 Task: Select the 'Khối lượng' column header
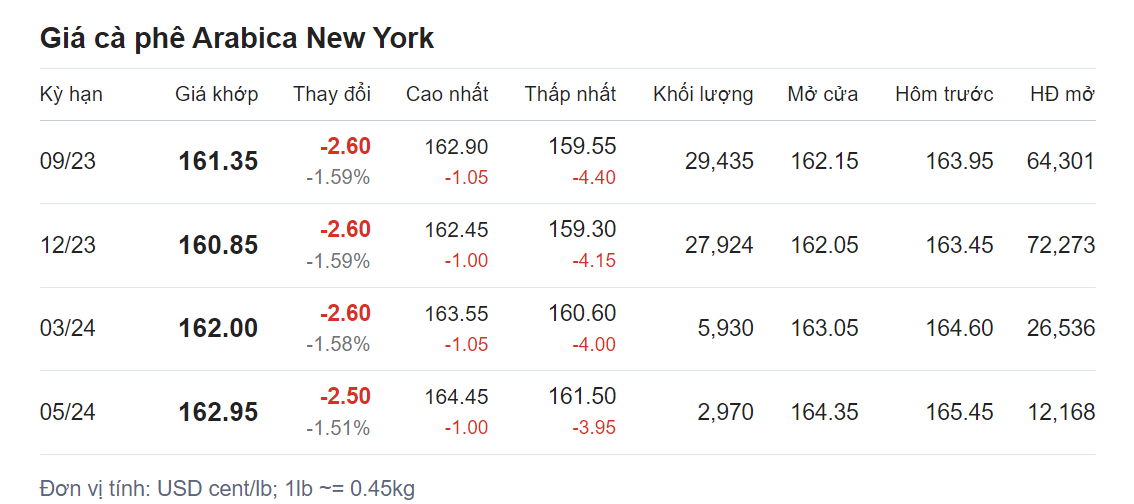coord(703,95)
